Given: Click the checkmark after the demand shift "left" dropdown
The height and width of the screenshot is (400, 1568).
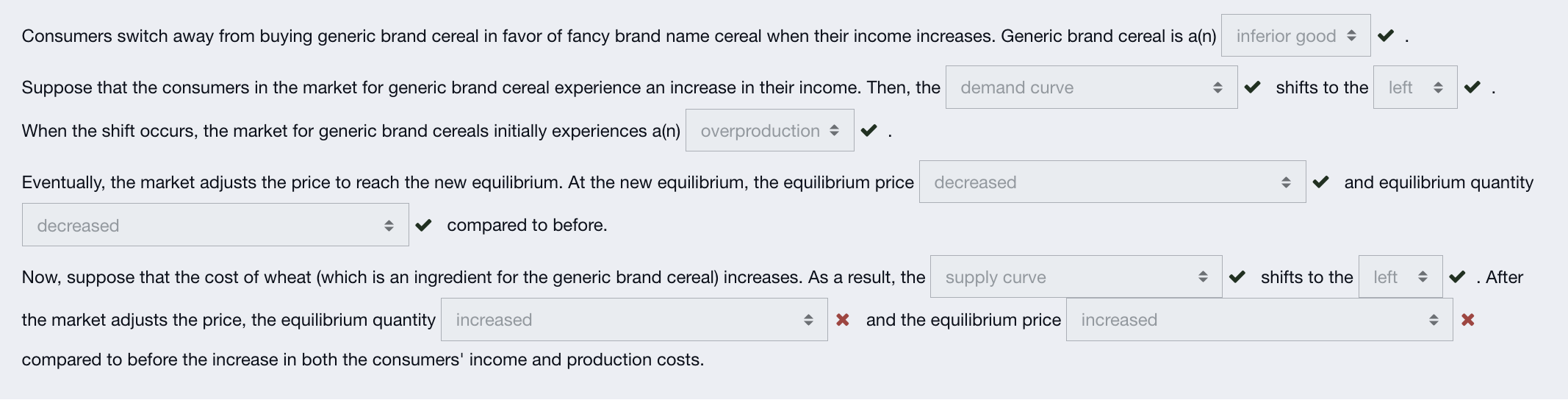Looking at the screenshot, I should (x=1472, y=87).
